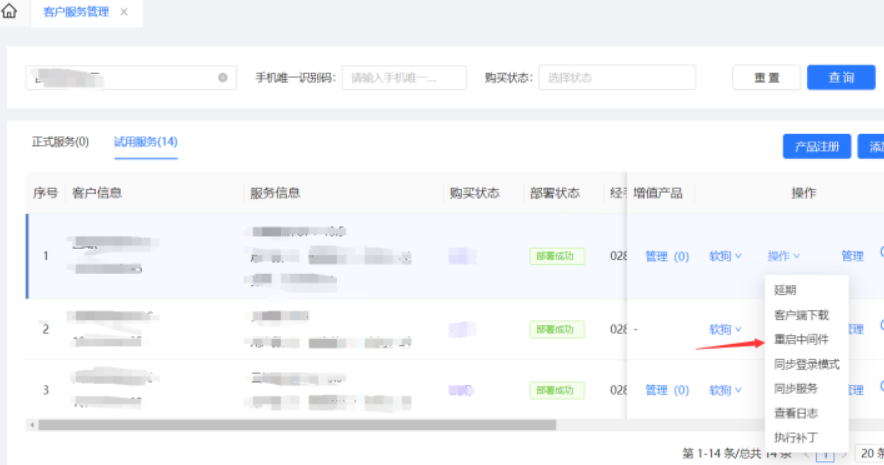Click the 产品注册 button
Viewport: 884px width, 465px height.
(816, 146)
